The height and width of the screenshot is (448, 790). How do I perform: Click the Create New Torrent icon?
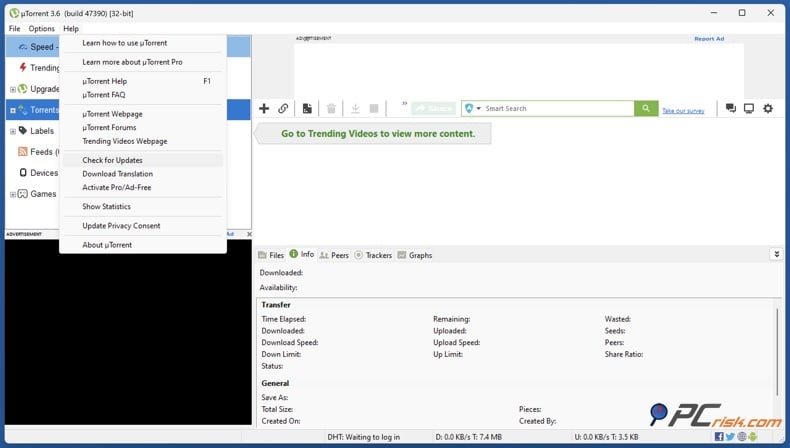(307, 108)
